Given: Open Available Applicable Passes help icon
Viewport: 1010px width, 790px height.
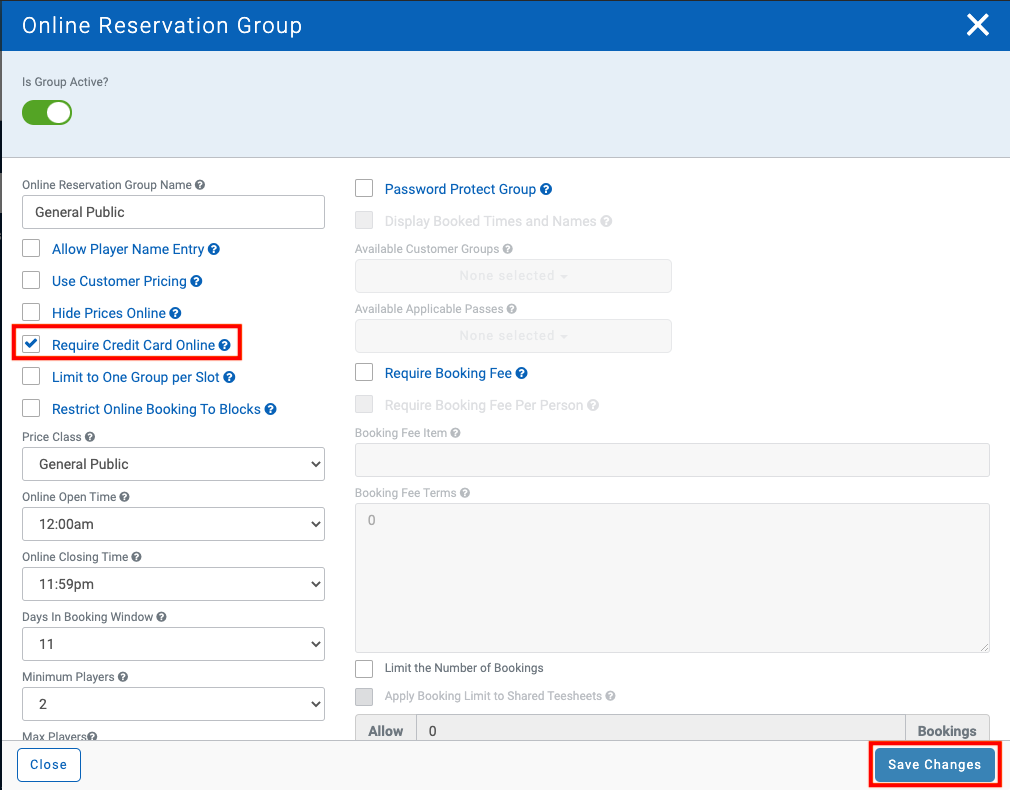Looking at the screenshot, I should pyautogui.click(x=511, y=309).
